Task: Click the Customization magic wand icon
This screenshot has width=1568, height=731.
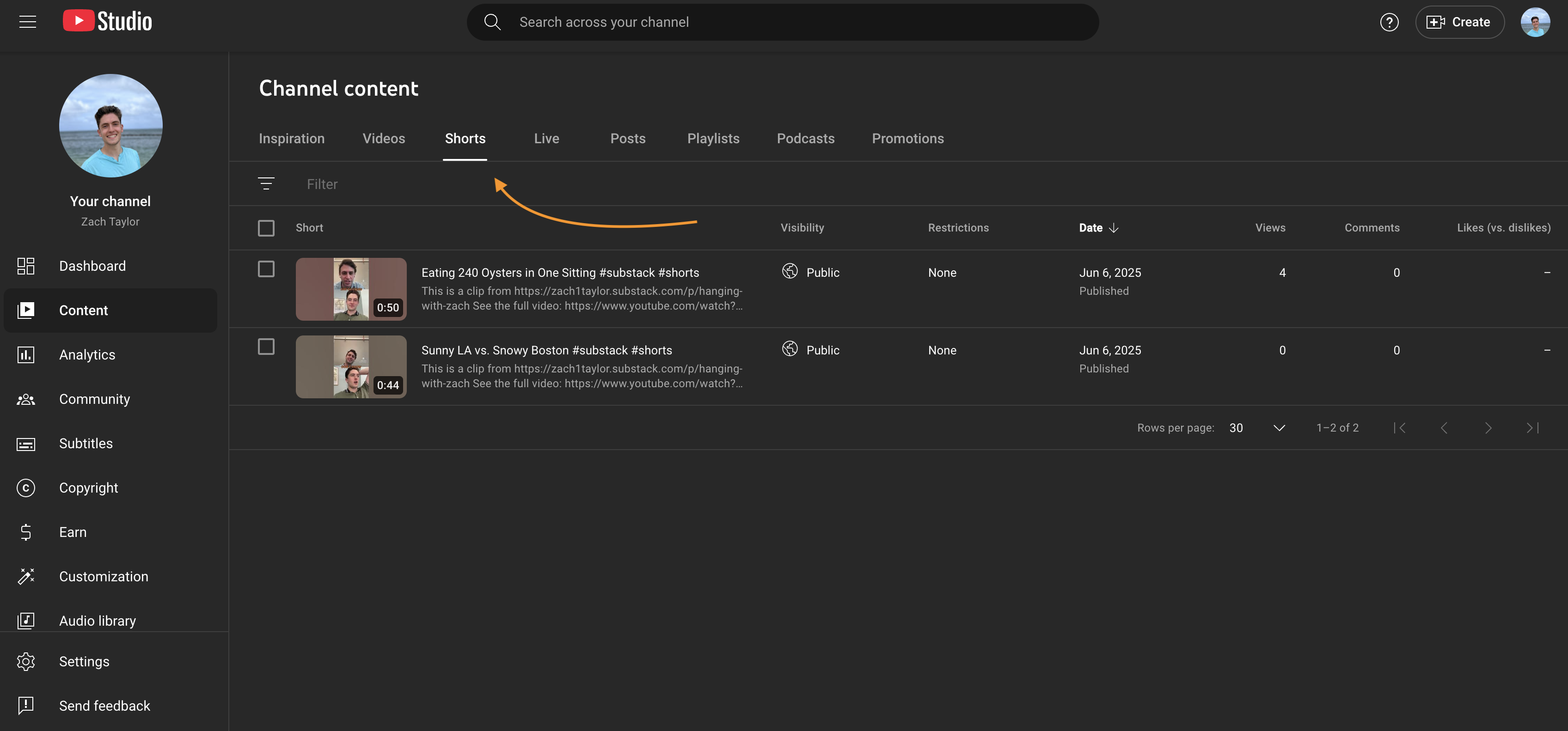Action: pos(25,576)
